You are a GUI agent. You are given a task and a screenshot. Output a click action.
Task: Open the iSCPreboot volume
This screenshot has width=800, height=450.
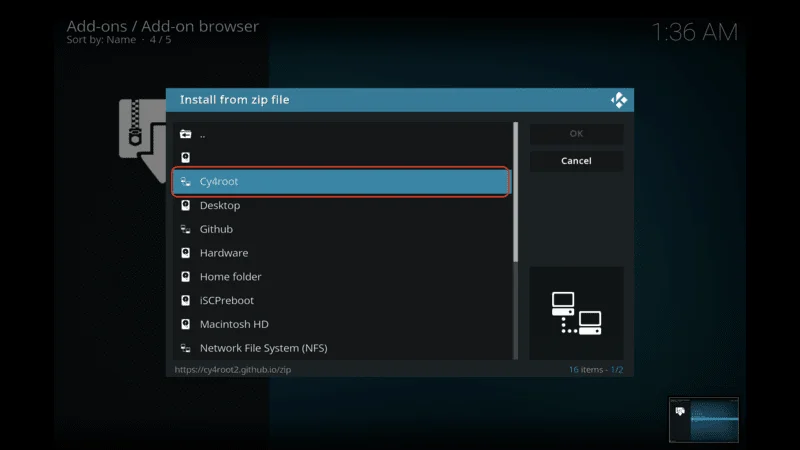(342, 300)
